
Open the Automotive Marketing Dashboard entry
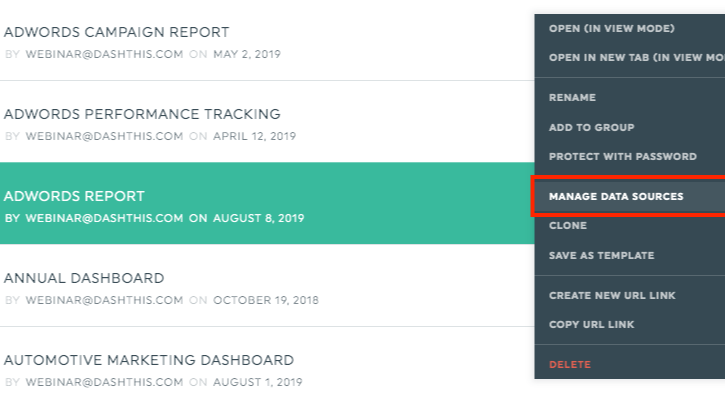[149, 360]
